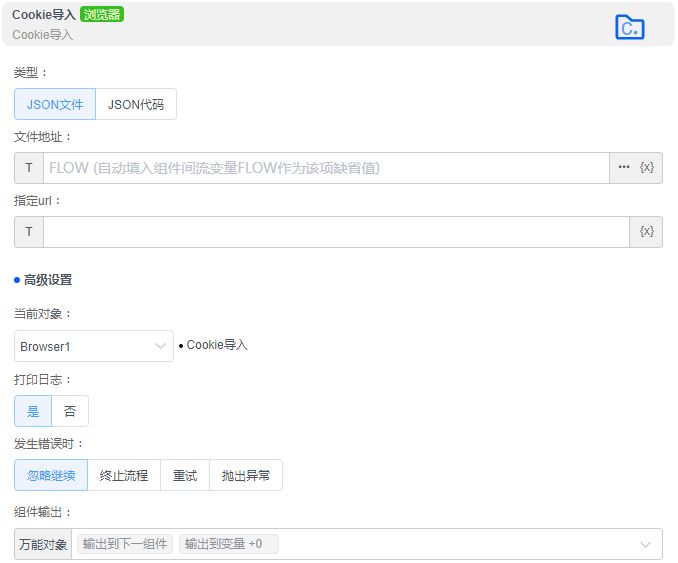Choose 重试 on error
The image size is (678, 563).
coord(185,475)
